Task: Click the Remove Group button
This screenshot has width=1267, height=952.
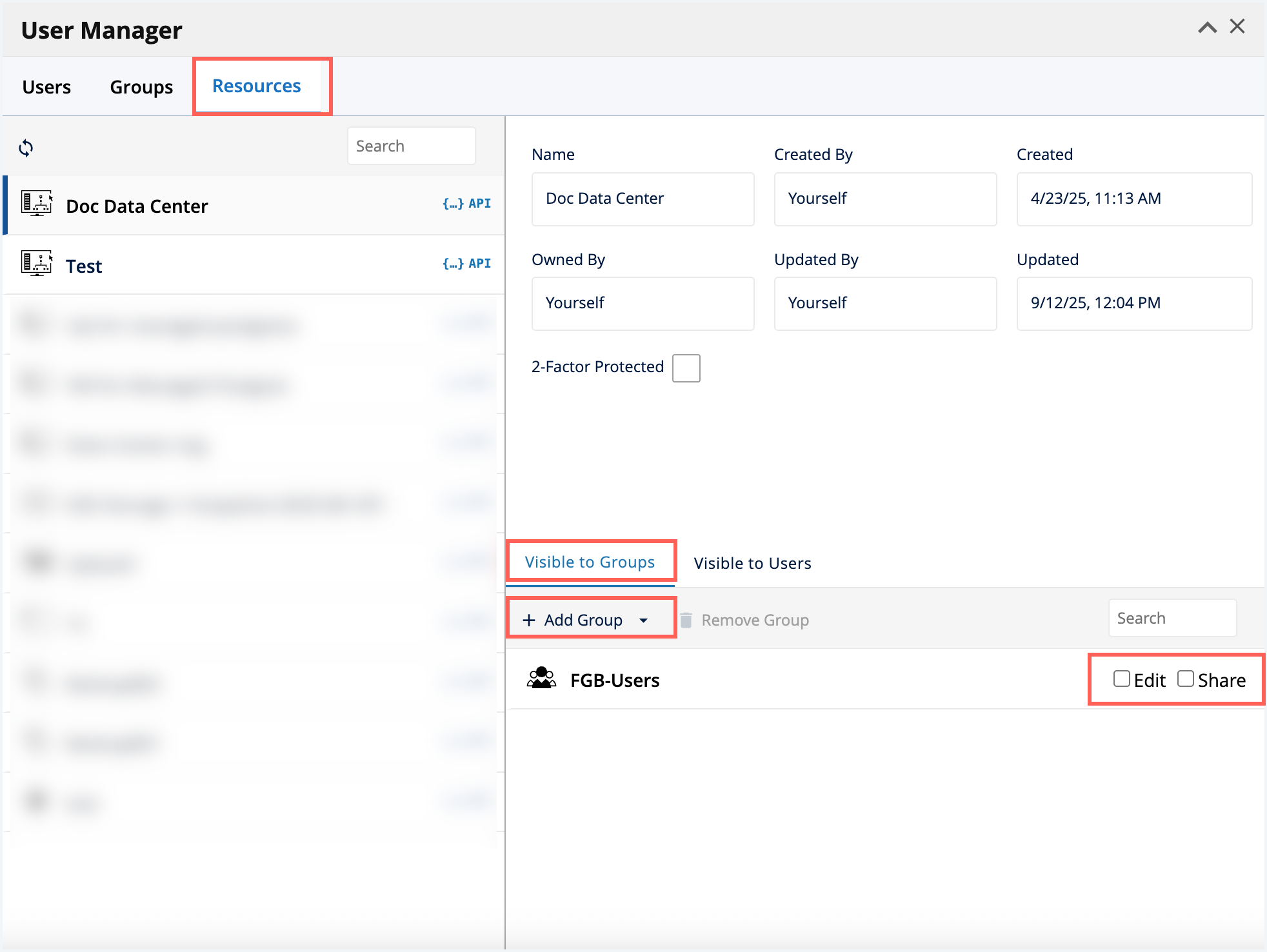Action: pyautogui.click(x=753, y=619)
